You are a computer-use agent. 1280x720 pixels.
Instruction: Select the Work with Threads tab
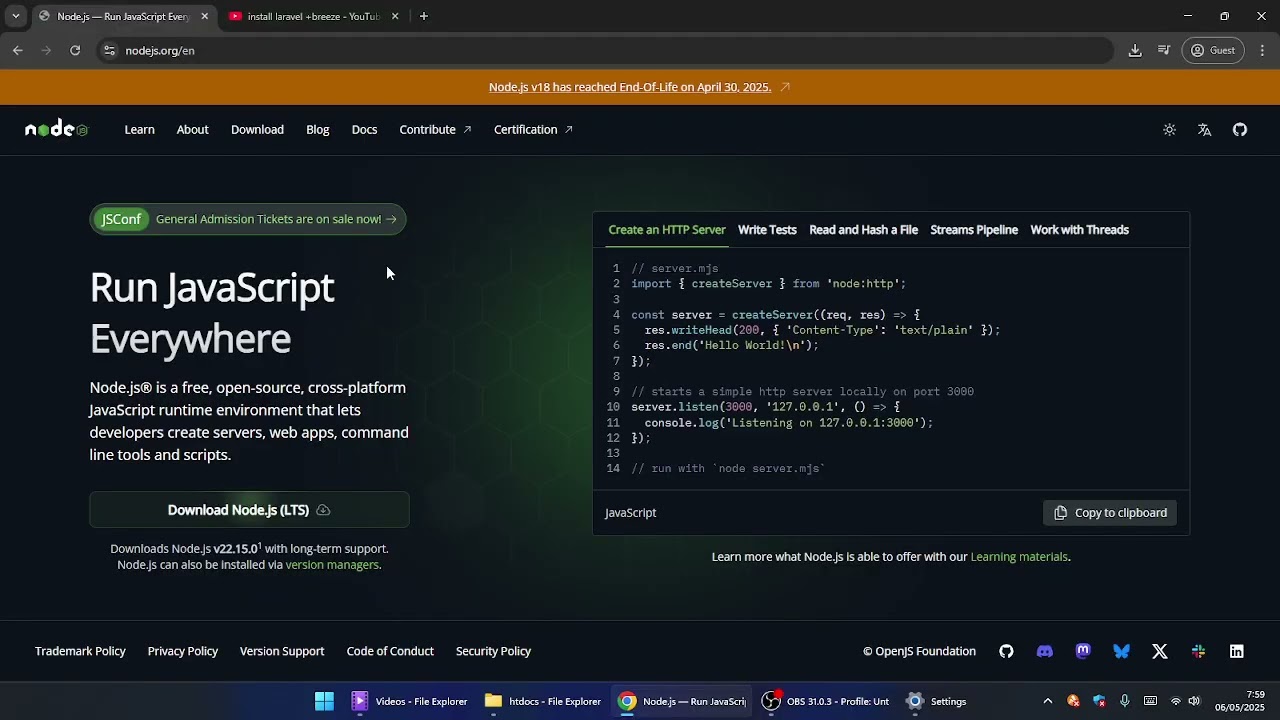click(x=1079, y=230)
